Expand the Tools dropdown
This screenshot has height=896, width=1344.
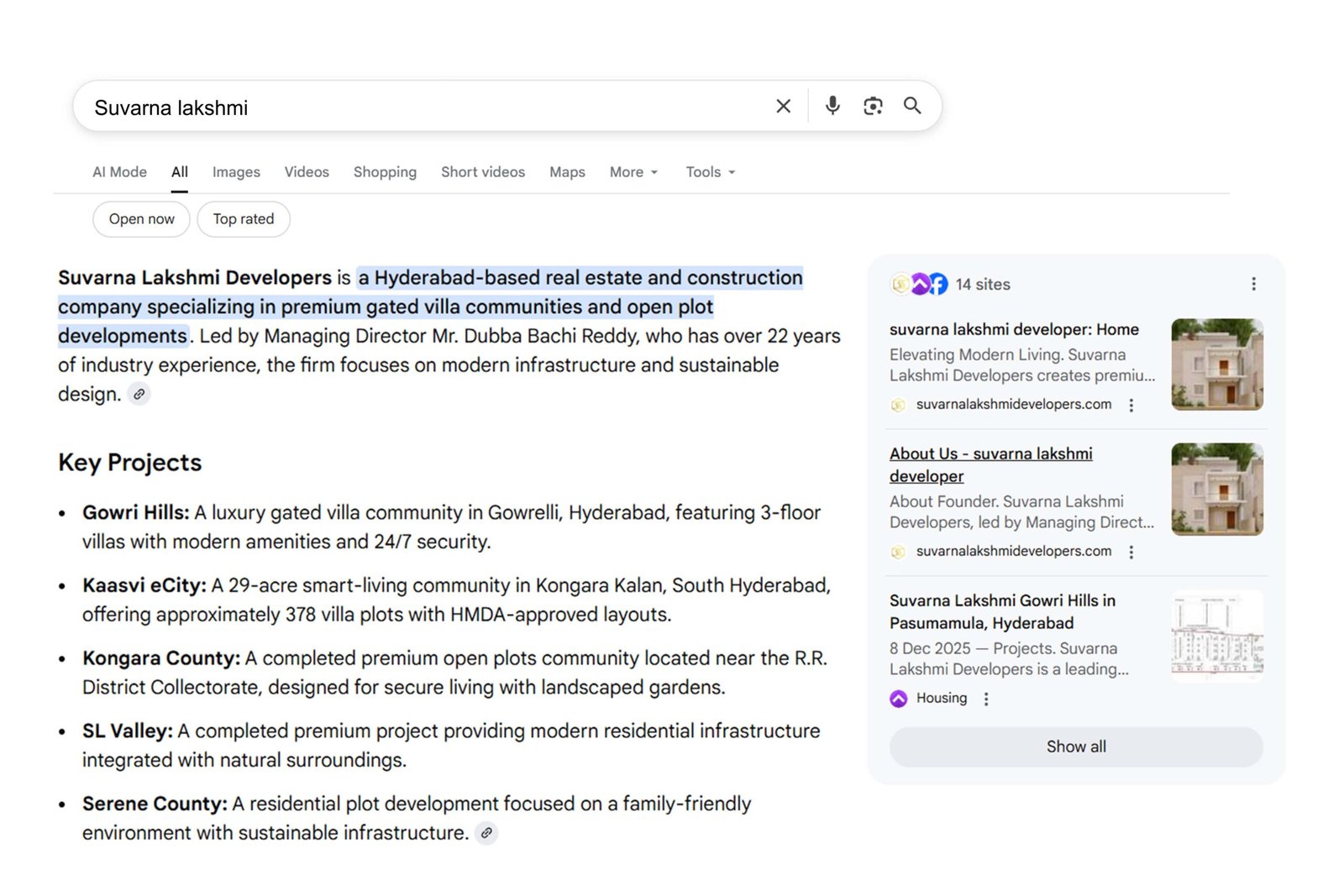click(710, 172)
